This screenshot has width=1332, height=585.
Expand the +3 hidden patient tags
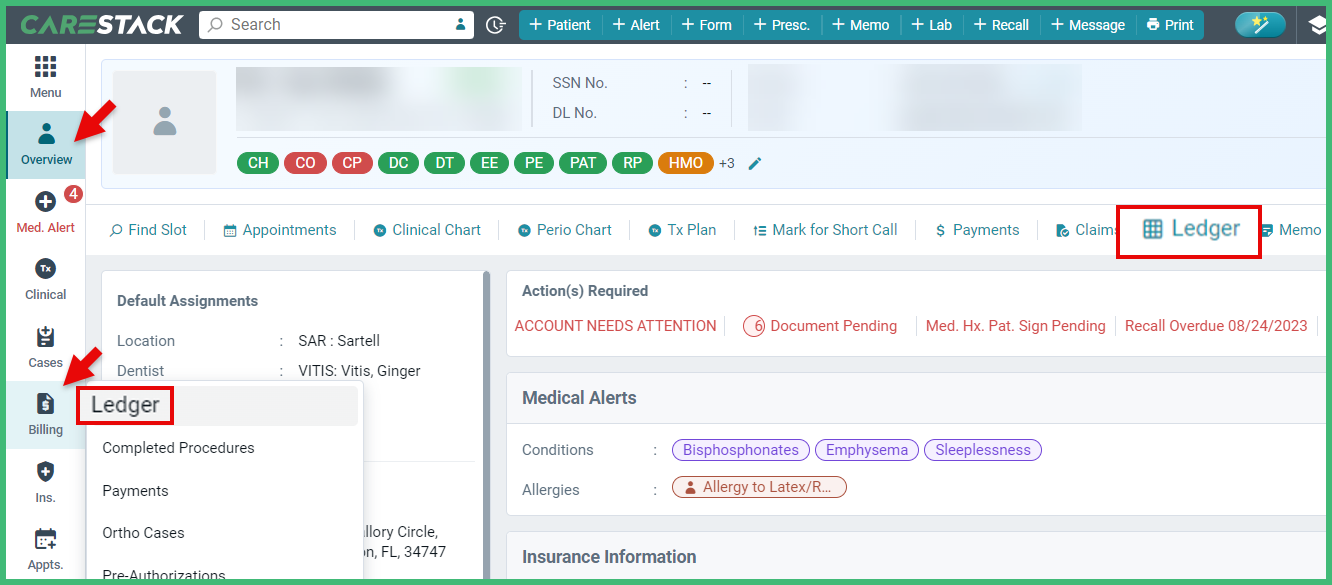pyautogui.click(x=727, y=162)
